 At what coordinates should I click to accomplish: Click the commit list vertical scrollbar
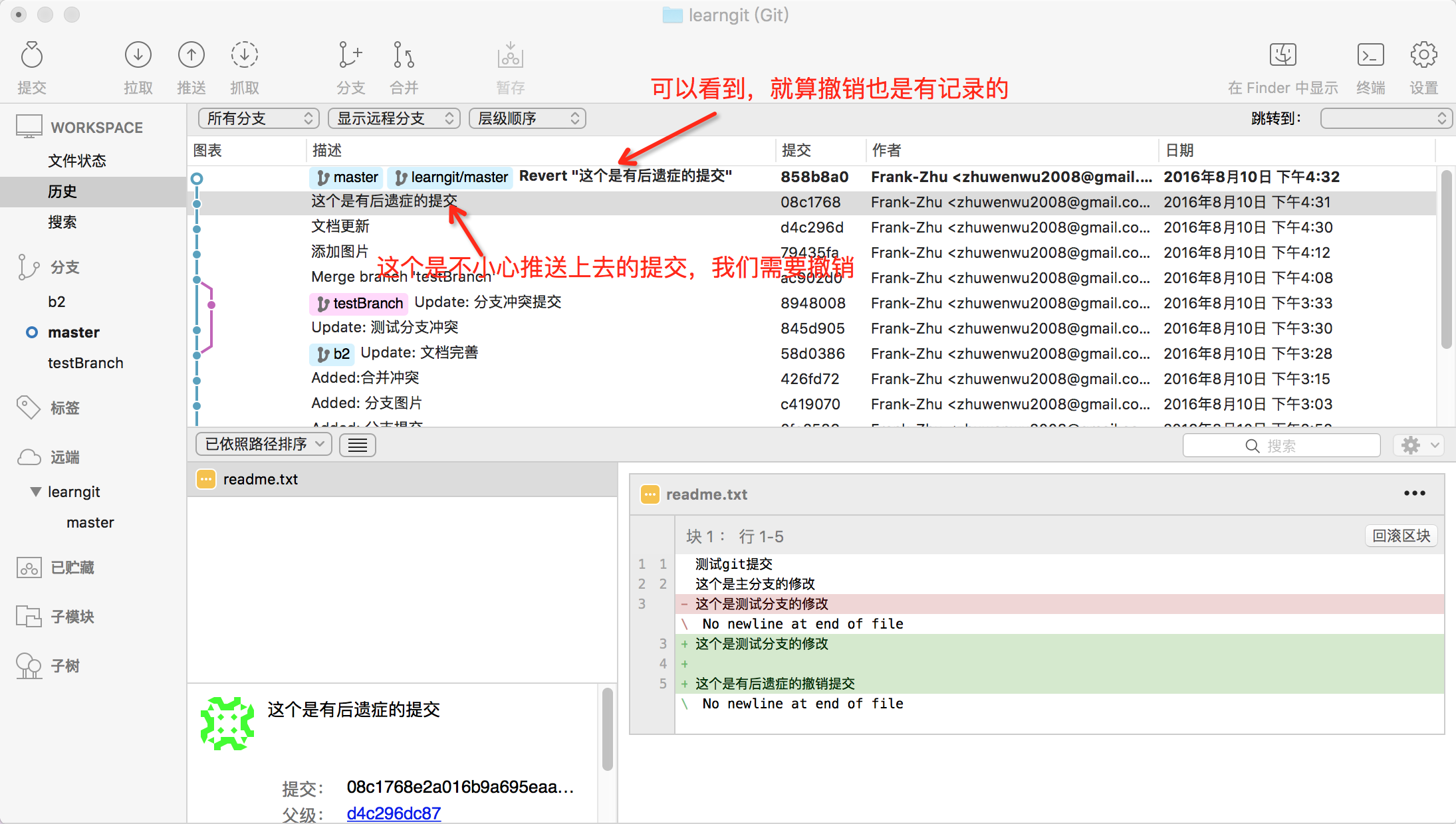click(1446, 259)
